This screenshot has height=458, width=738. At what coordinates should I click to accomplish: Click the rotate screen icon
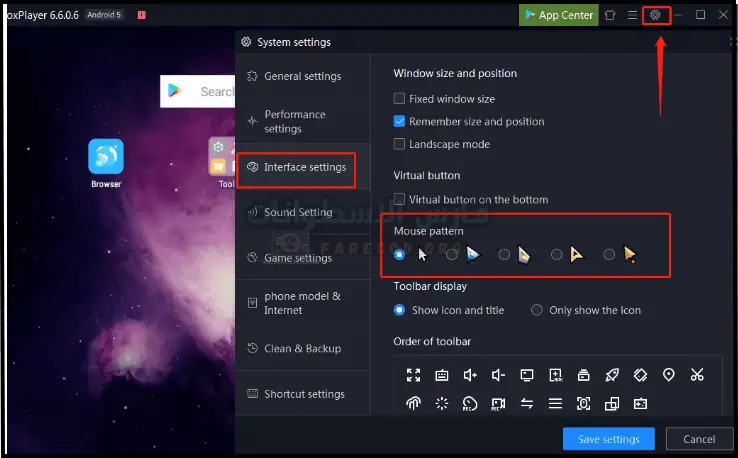(640, 376)
